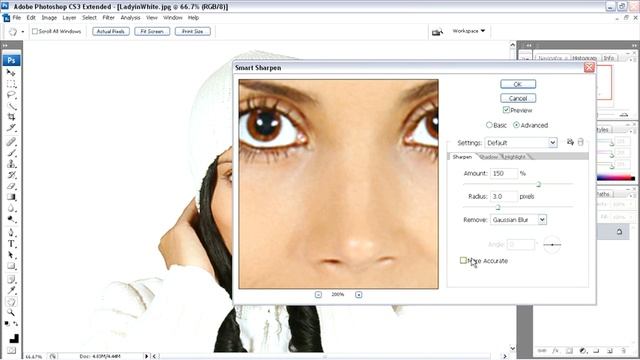640x360 pixels.
Task: Click the Amount value field
Action: 504,173
